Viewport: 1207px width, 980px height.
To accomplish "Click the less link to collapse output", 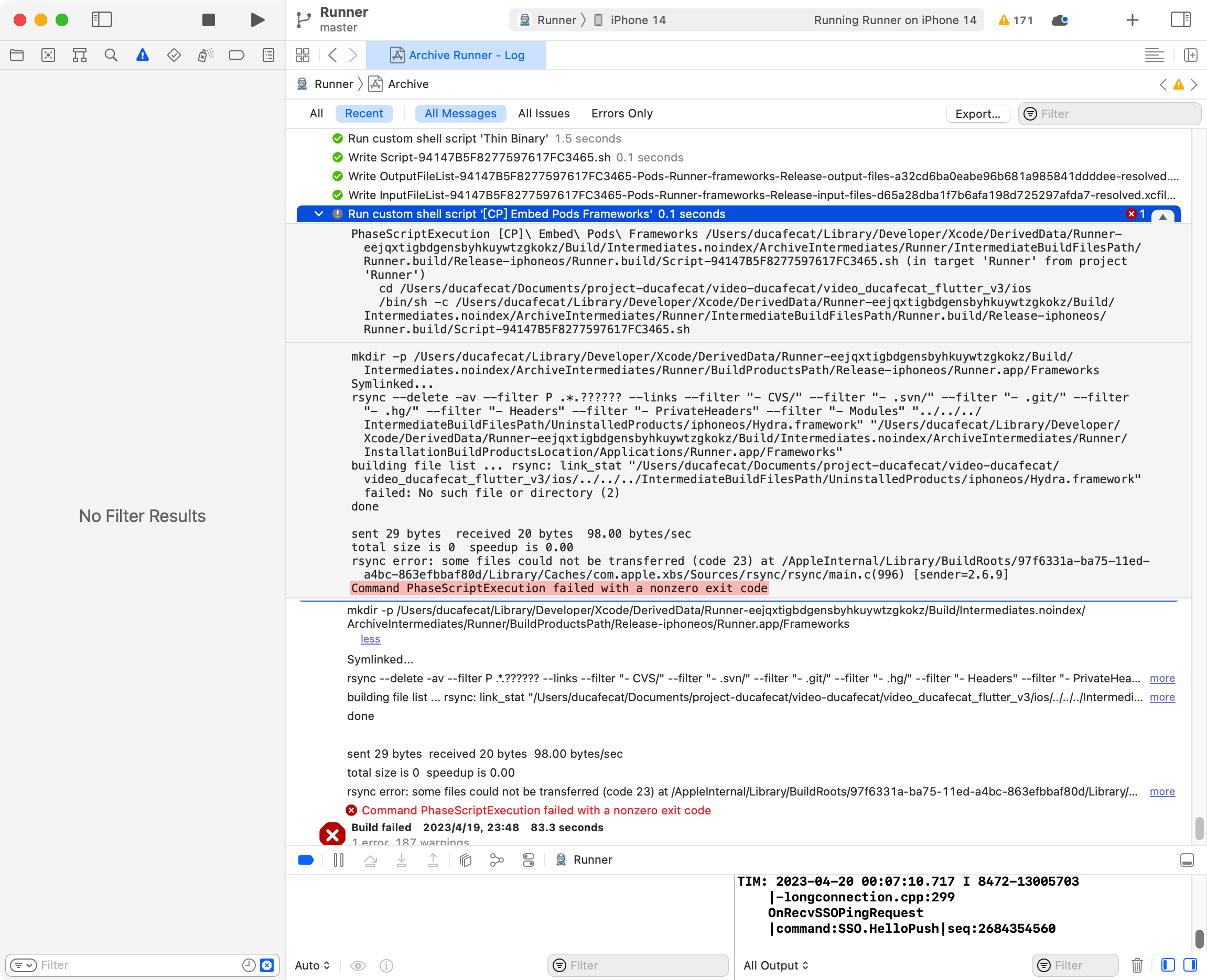I will tap(371, 639).
